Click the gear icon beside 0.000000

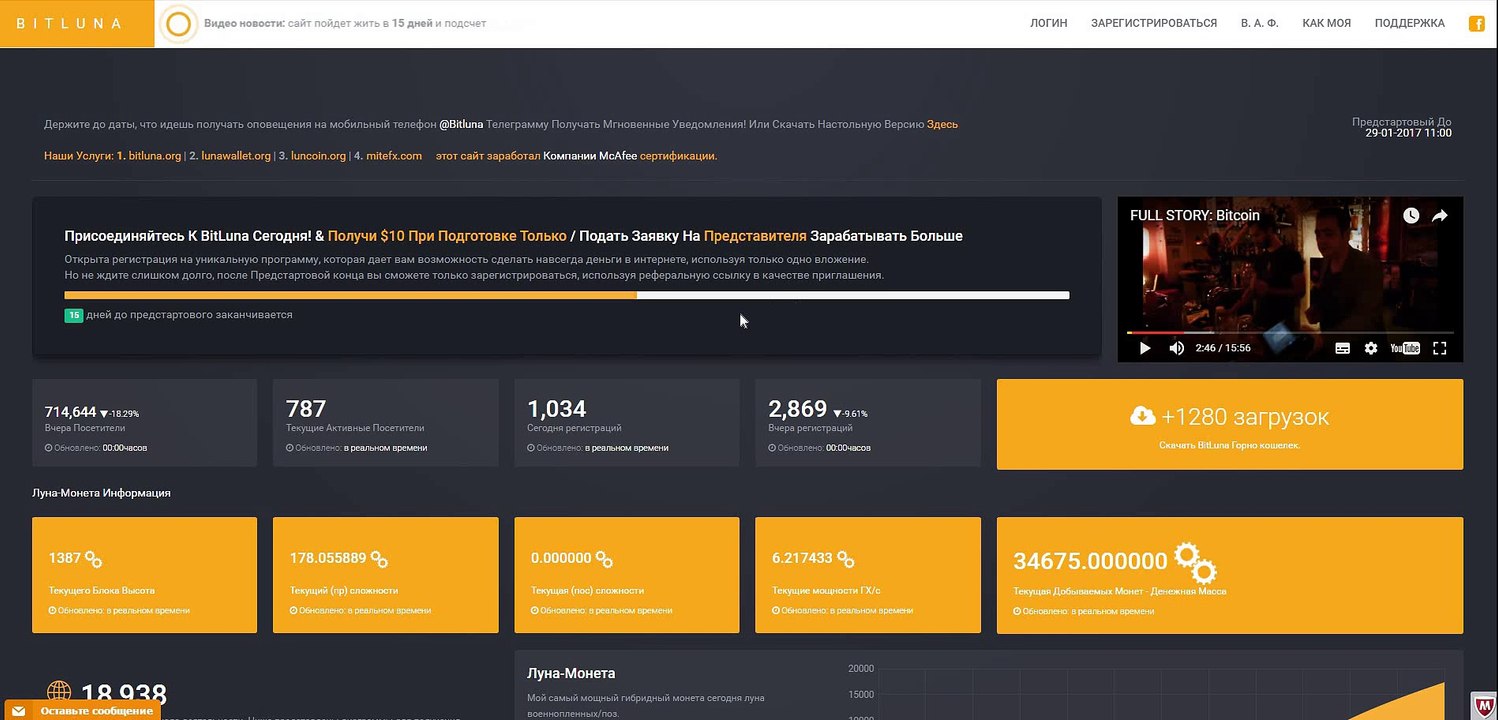(x=605, y=559)
